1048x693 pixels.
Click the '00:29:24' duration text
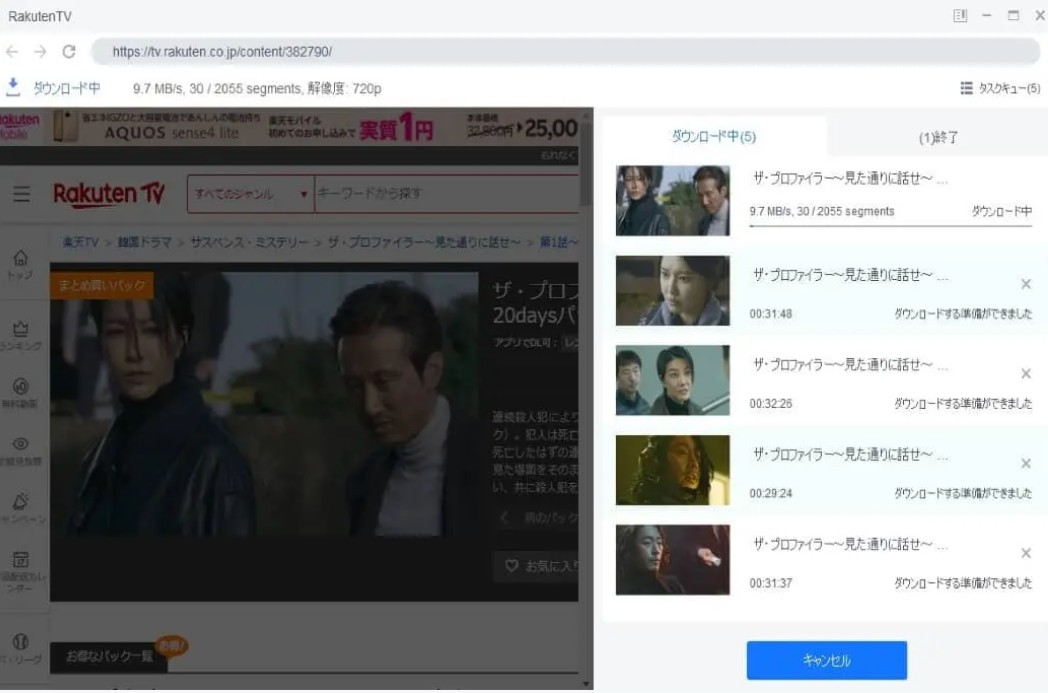[771, 493]
